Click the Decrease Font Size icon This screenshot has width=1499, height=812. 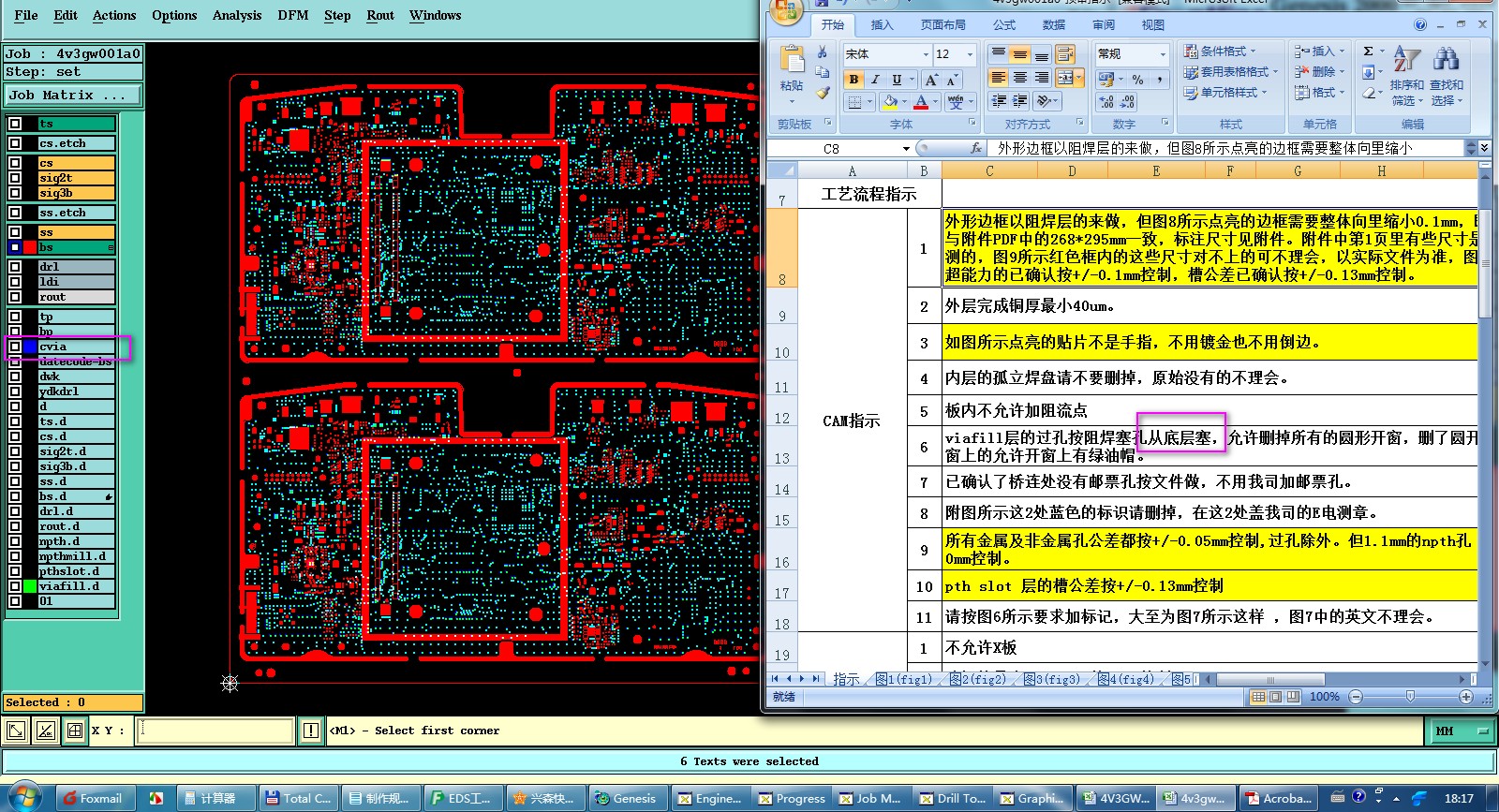[x=951, y=80]
